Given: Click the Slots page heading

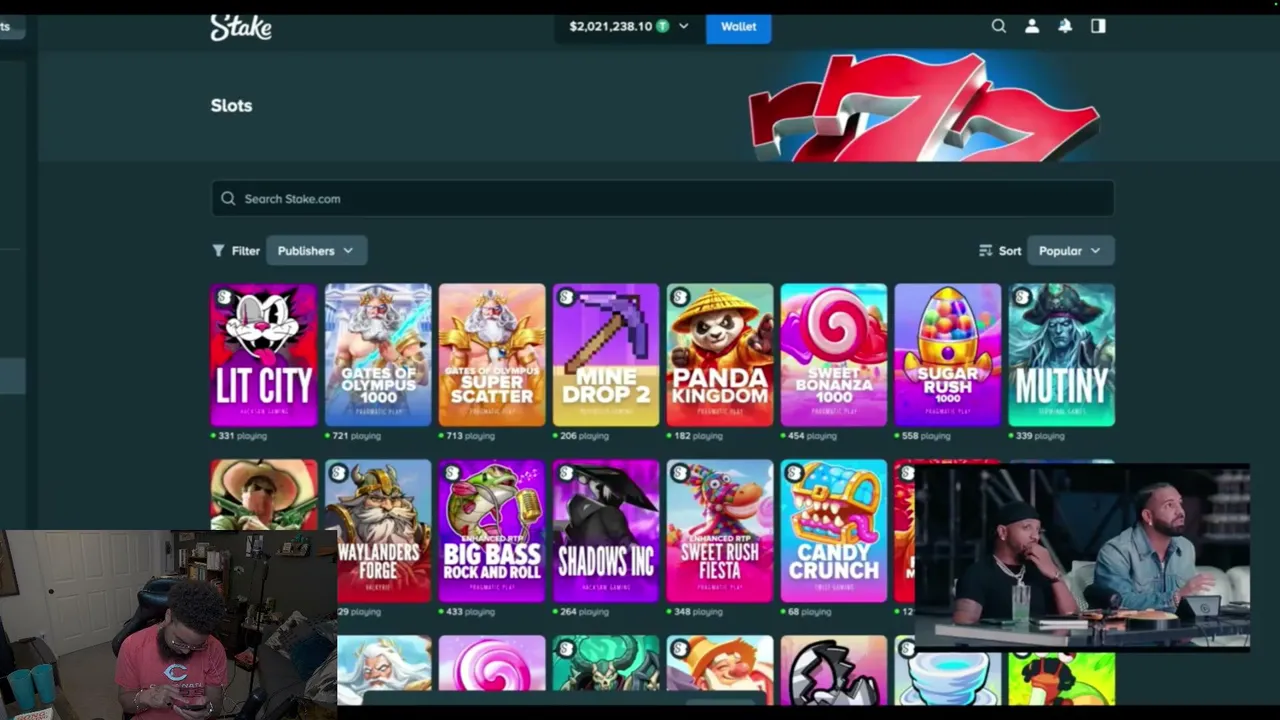Looking at the screenshot, I should (x=231, y=105).
